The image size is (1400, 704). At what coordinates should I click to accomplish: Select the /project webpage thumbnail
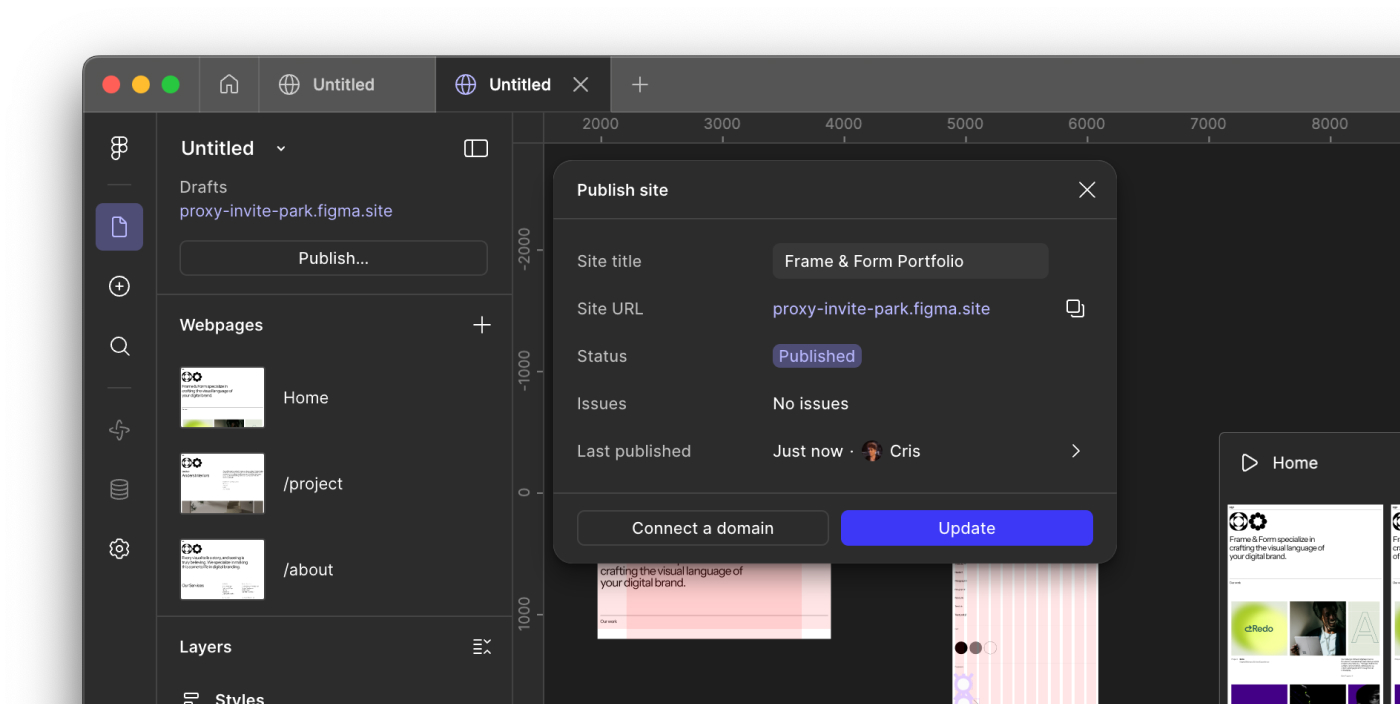(x=222, y=483)
